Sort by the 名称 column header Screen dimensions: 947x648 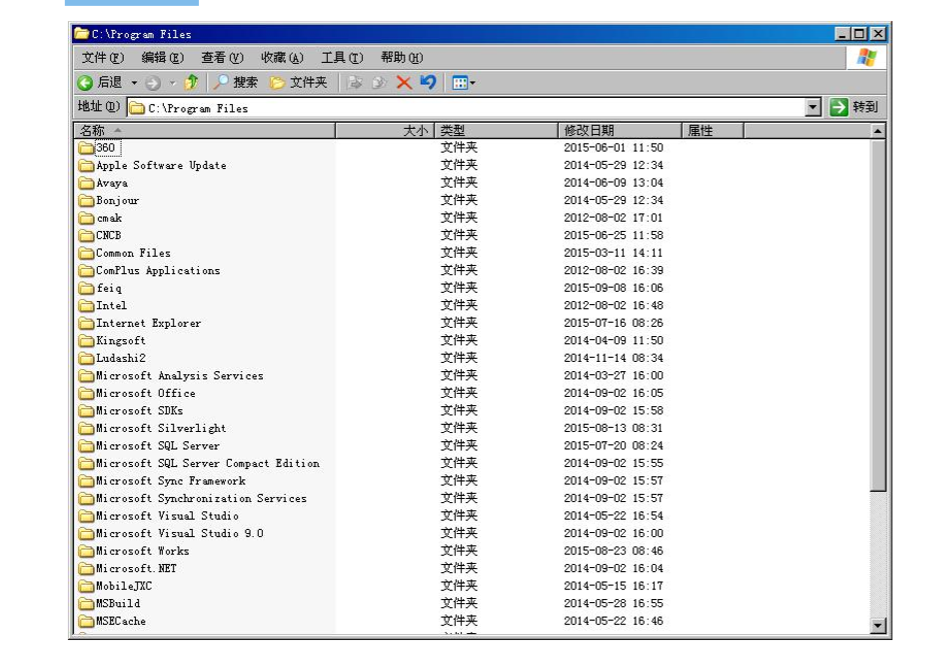pyautogui.click(x=204, y=130)
